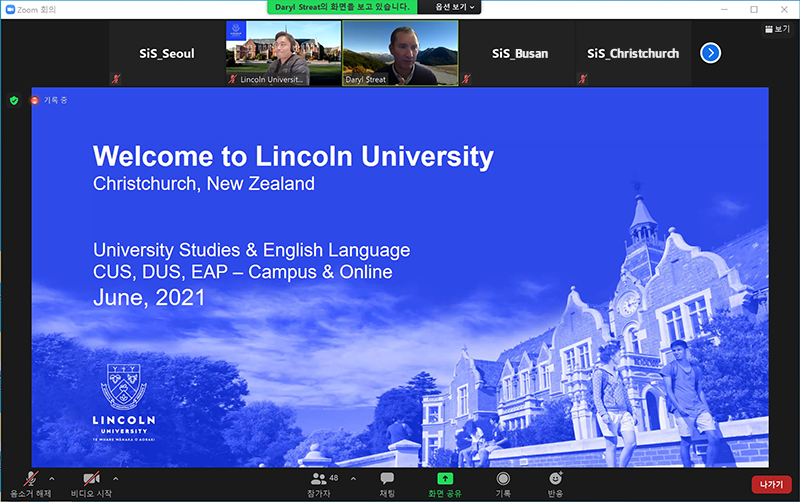Click 'Welcome to Lincoln University' slide title

pyautogui.click(x=293, y=156)
